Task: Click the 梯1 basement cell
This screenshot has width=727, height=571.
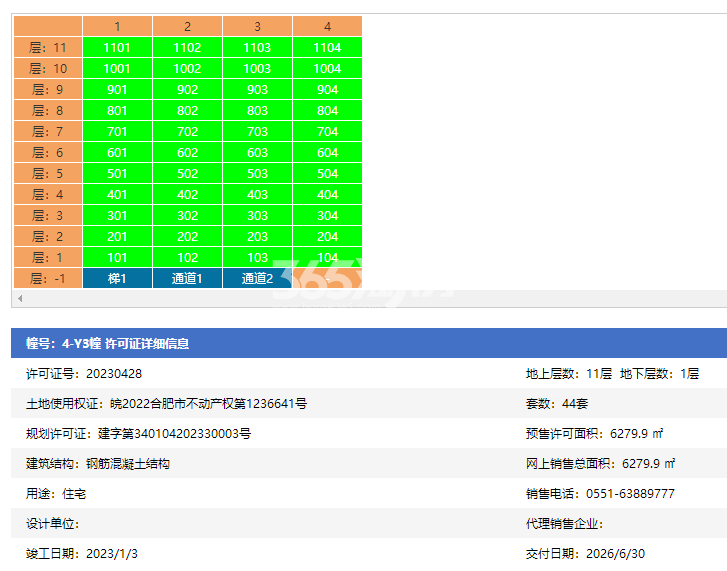Action: [x=117, y=279]
